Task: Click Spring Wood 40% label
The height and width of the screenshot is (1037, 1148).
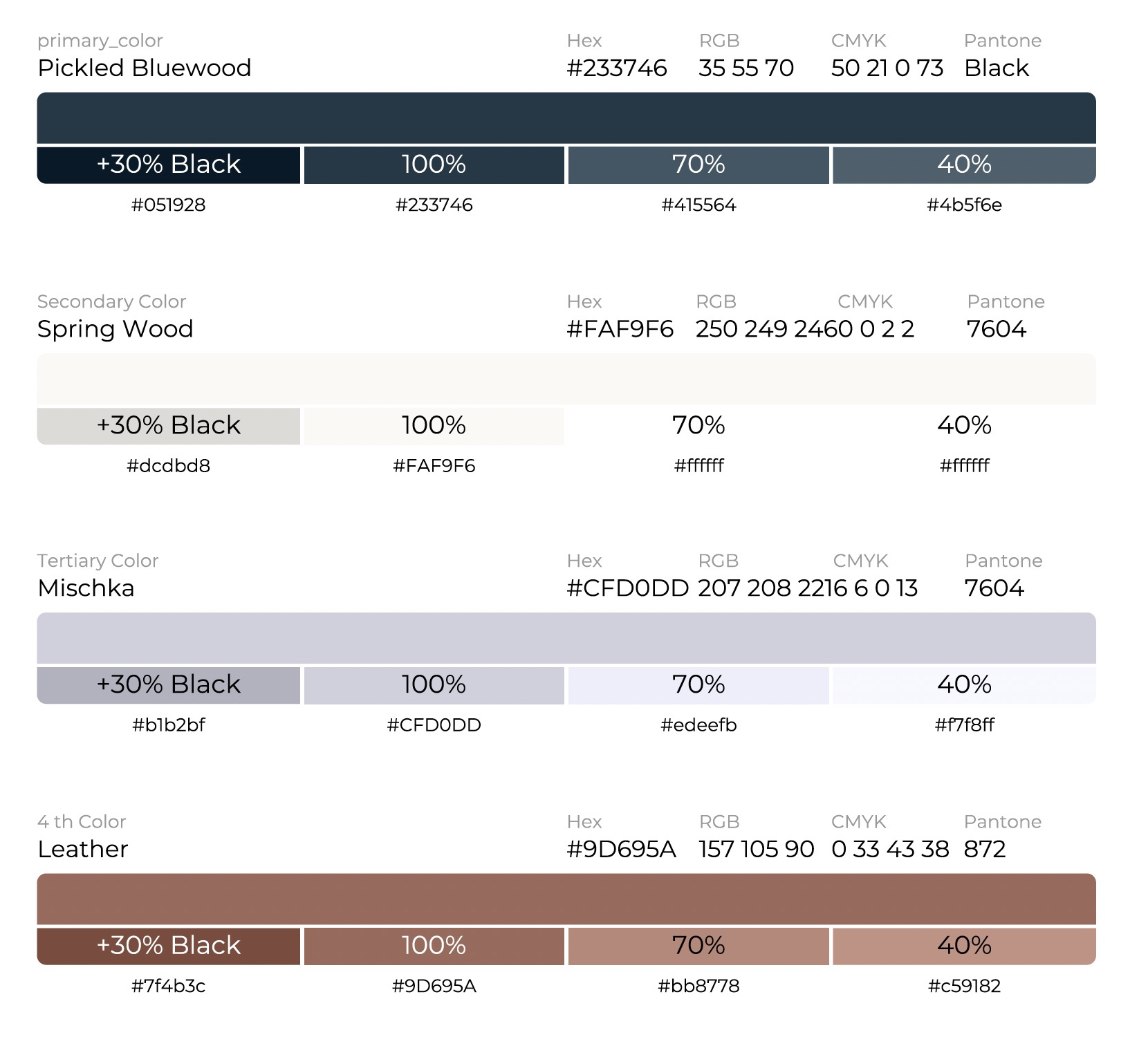Action: coord(964,425)
